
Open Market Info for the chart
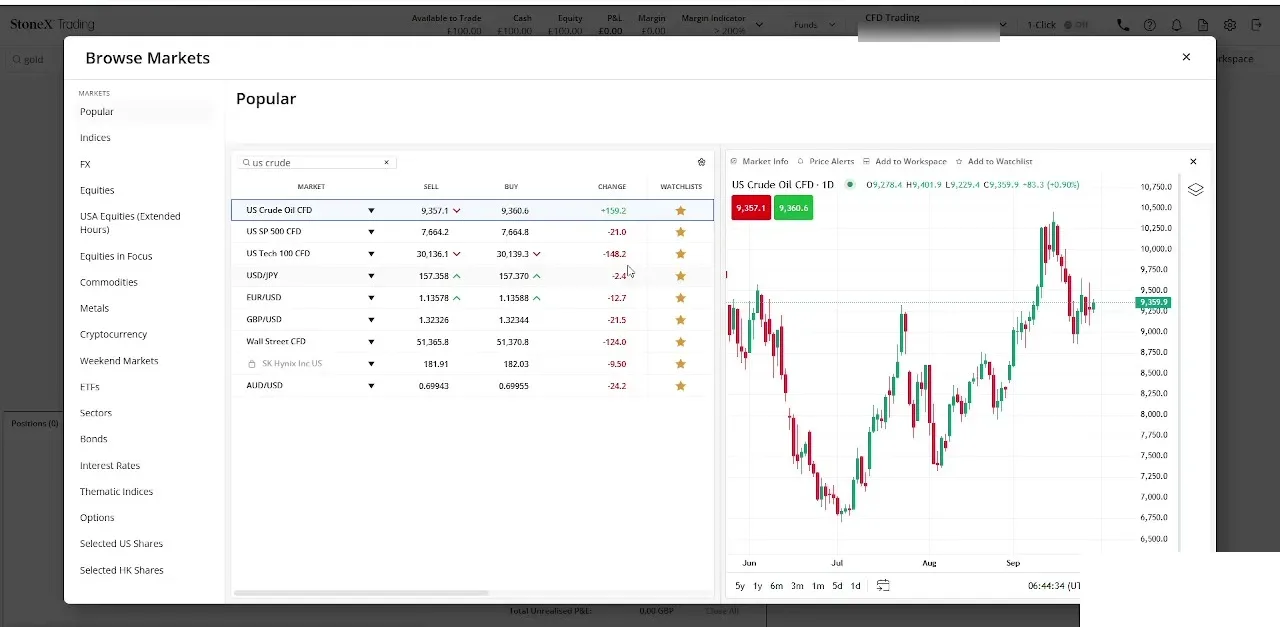coord(759,161)
